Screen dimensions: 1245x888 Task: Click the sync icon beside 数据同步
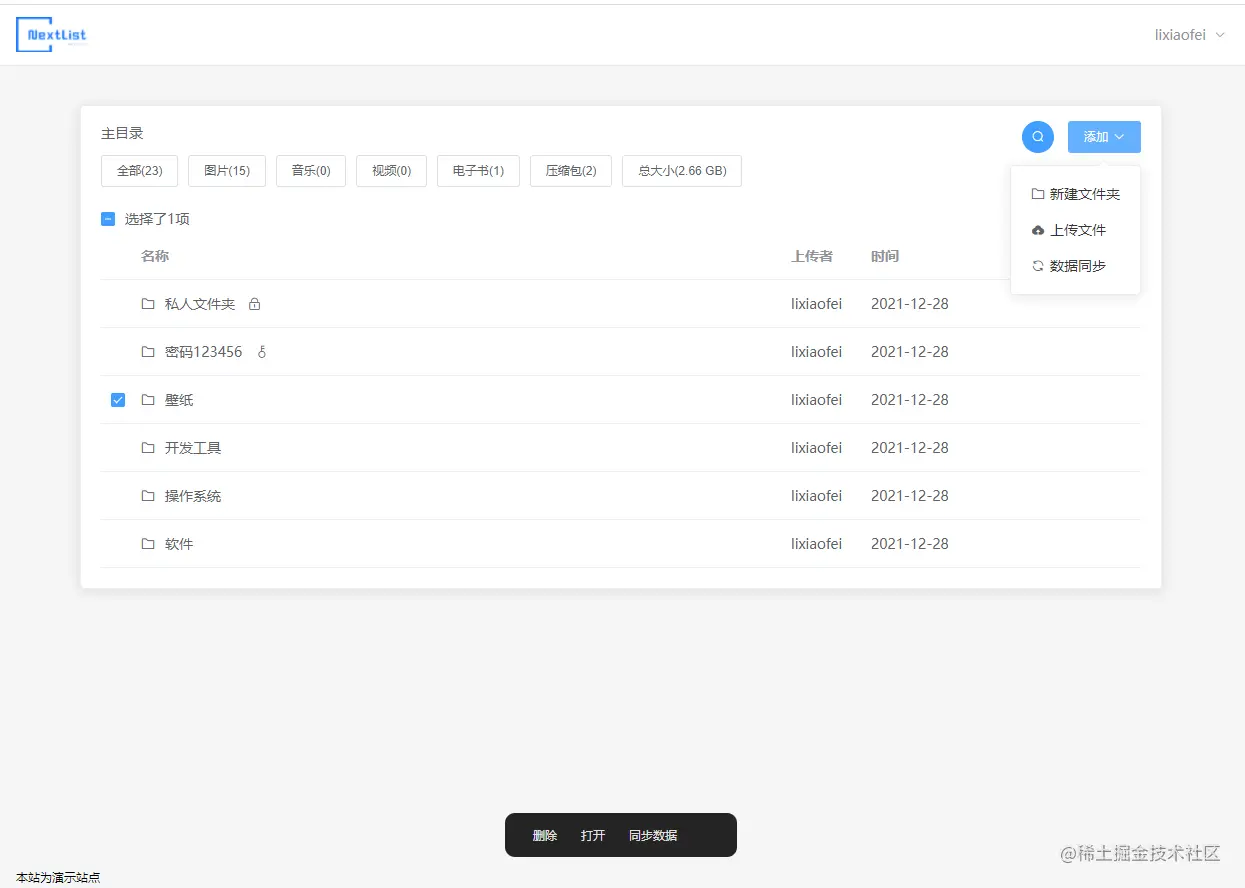tap(1037, 265)
